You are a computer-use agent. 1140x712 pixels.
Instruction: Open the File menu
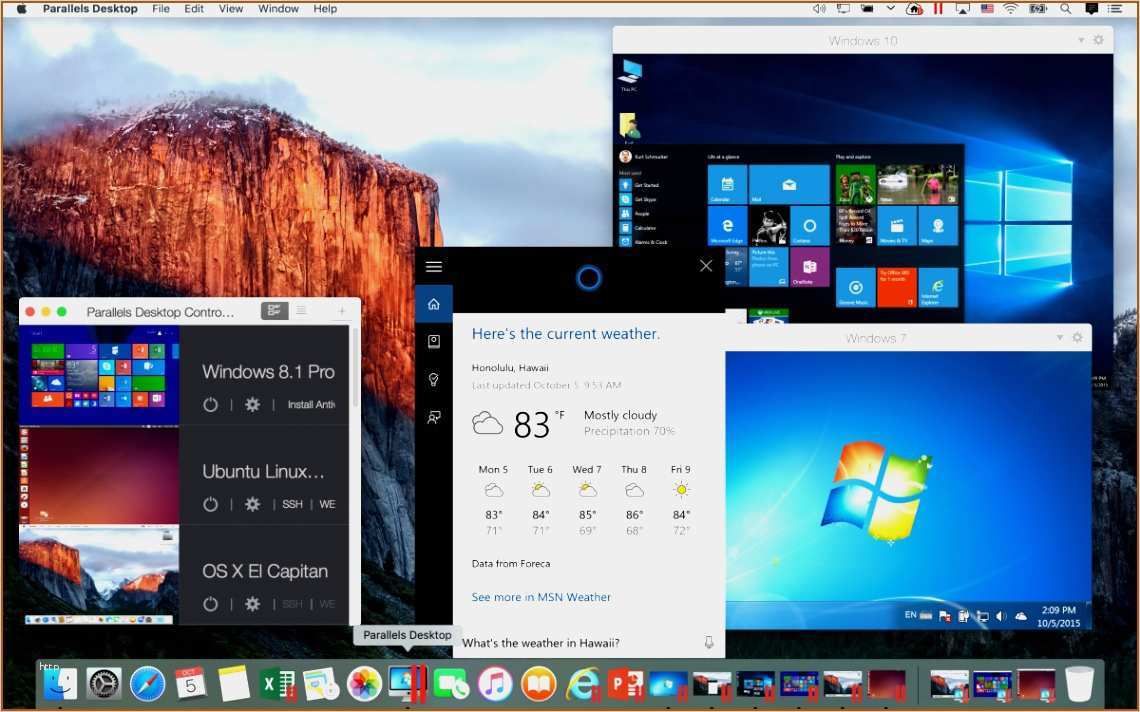pos(161,9)
